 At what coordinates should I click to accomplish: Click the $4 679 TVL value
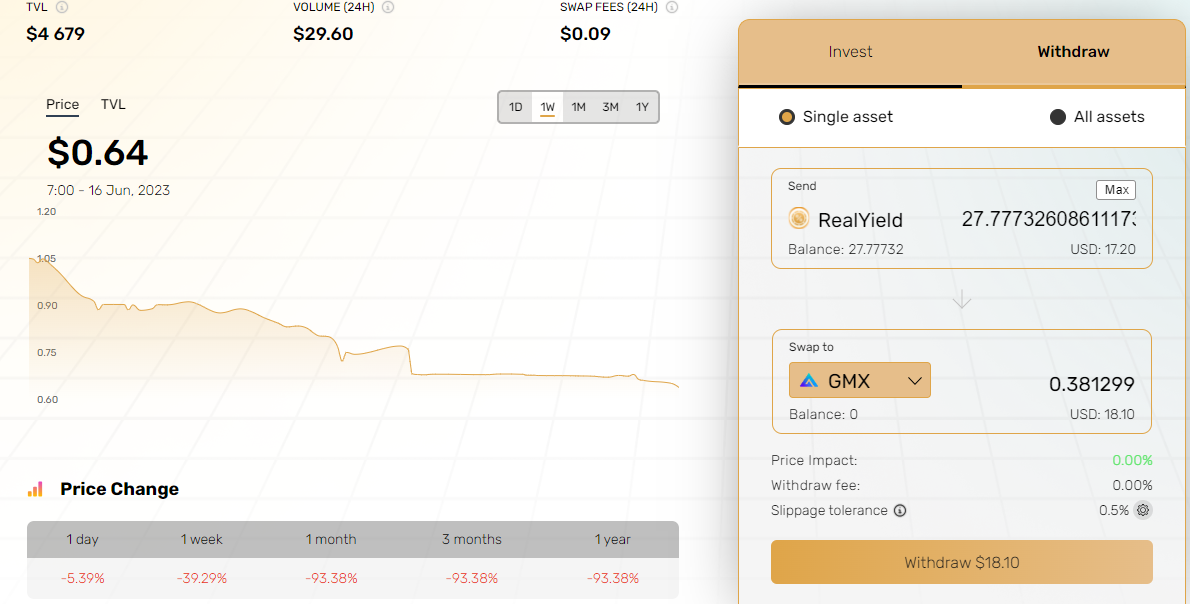tap(55, 34)
